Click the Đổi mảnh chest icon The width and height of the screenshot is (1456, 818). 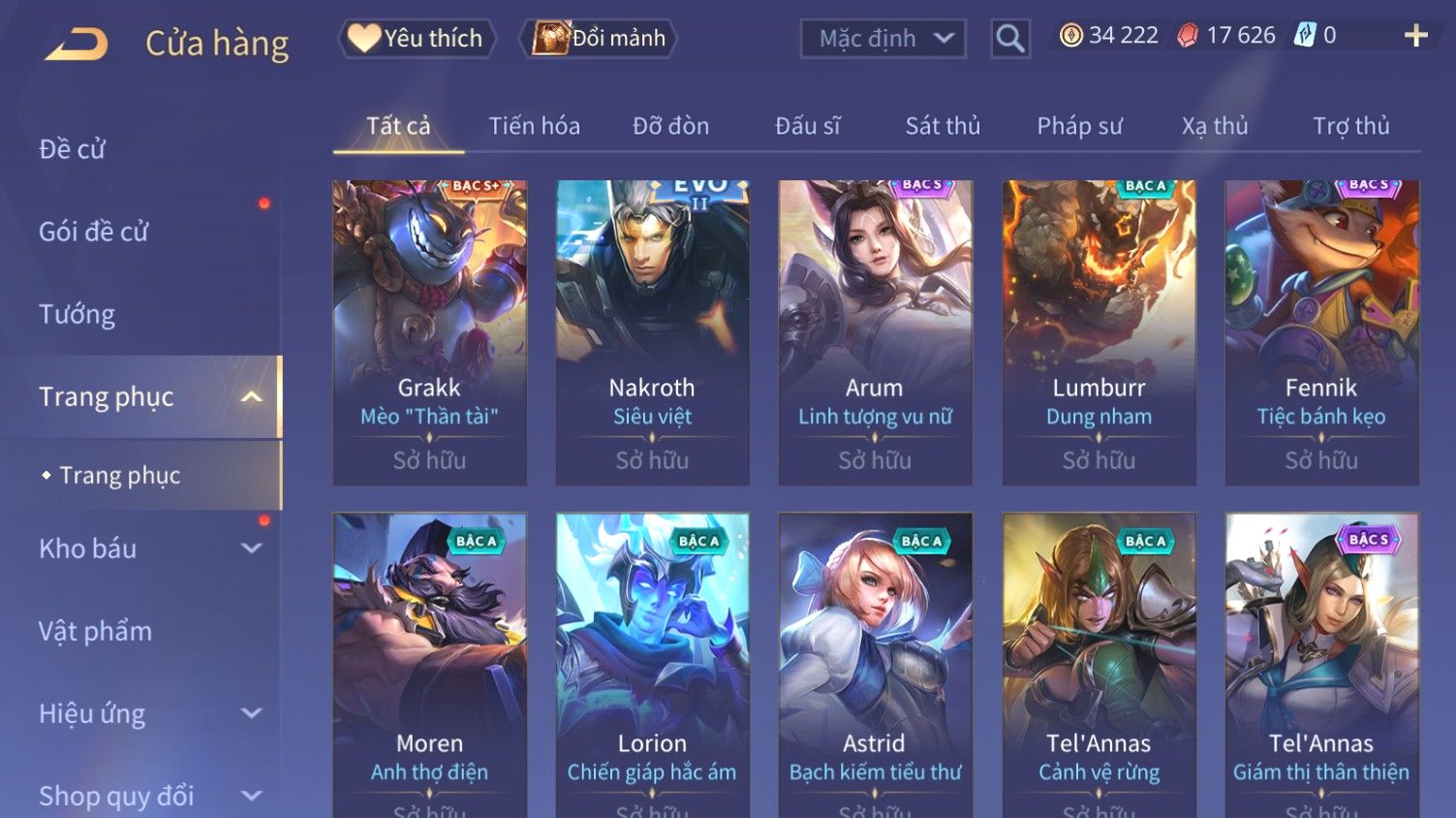point(550,38)
